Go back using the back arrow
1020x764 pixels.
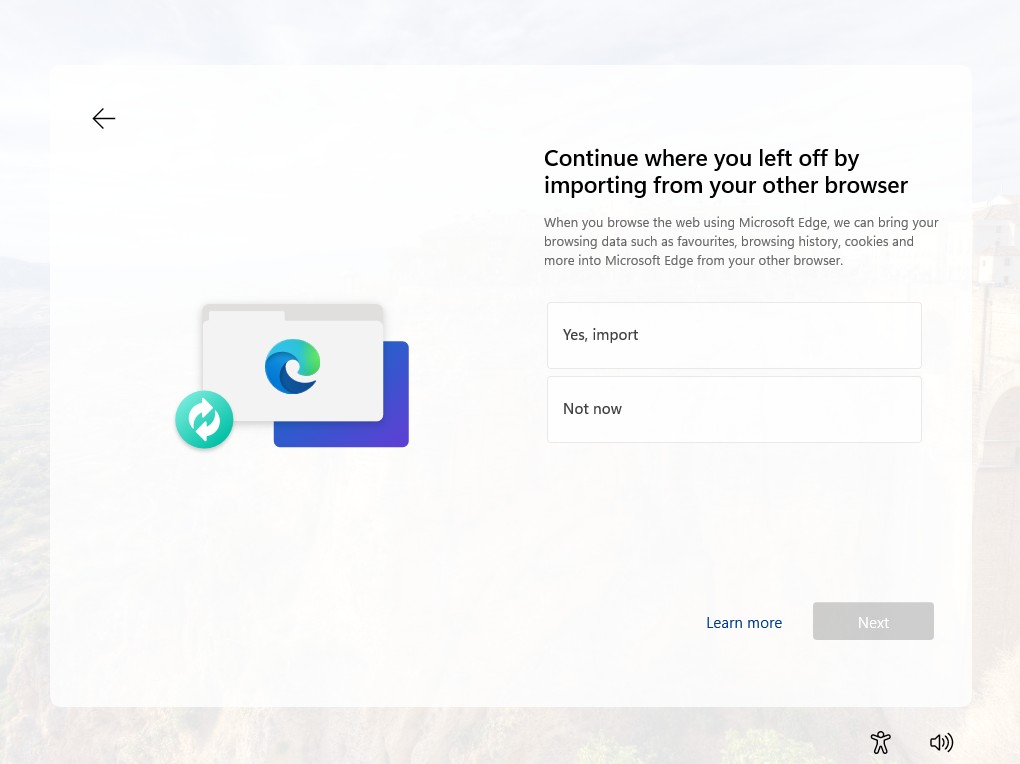click(103, 118)
